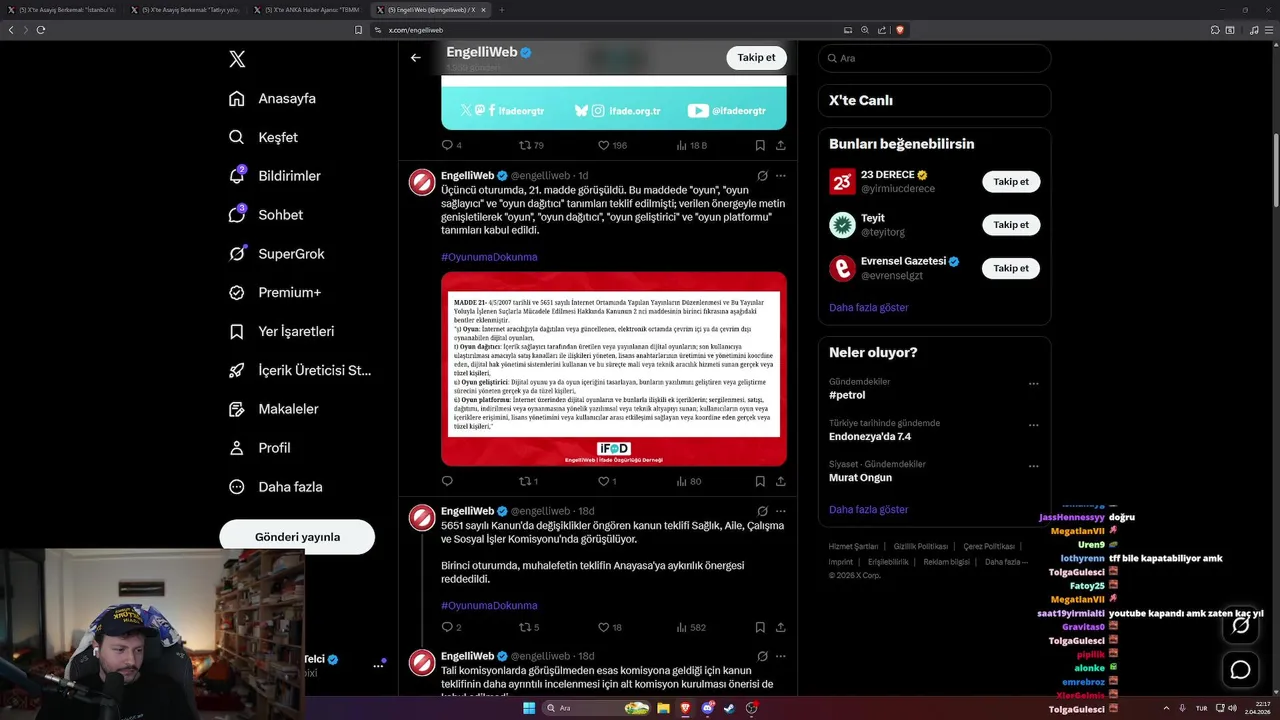Click #OyunumaDokunma hashtag in 21. madde post
This screenshot has height=720, width=1280.
(x=489, y=257)
